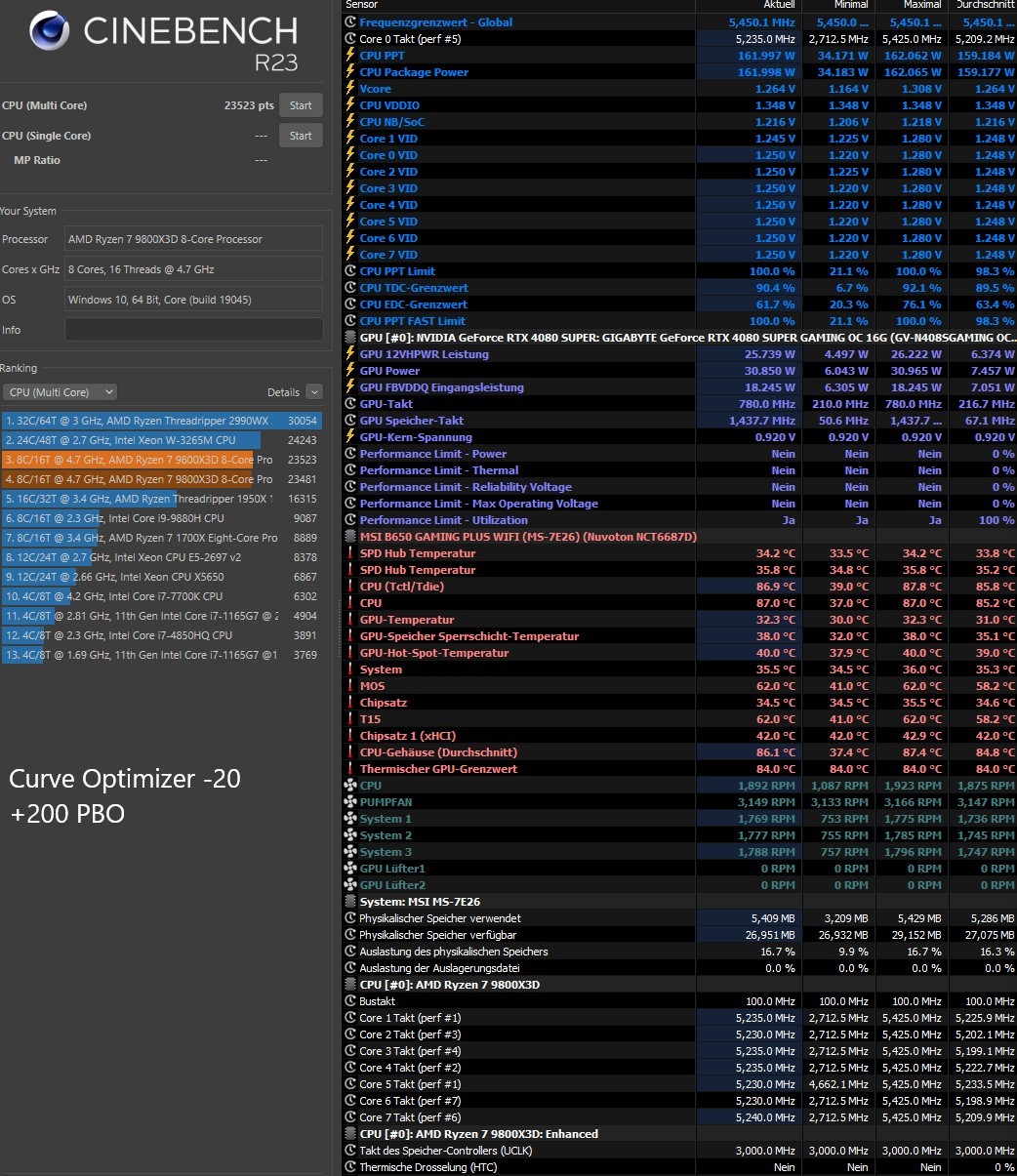Select the GPU Speicher-Takt sensor row
Image resolution: width=1017 pixels, height=1176 pixels.
point(680,421)
